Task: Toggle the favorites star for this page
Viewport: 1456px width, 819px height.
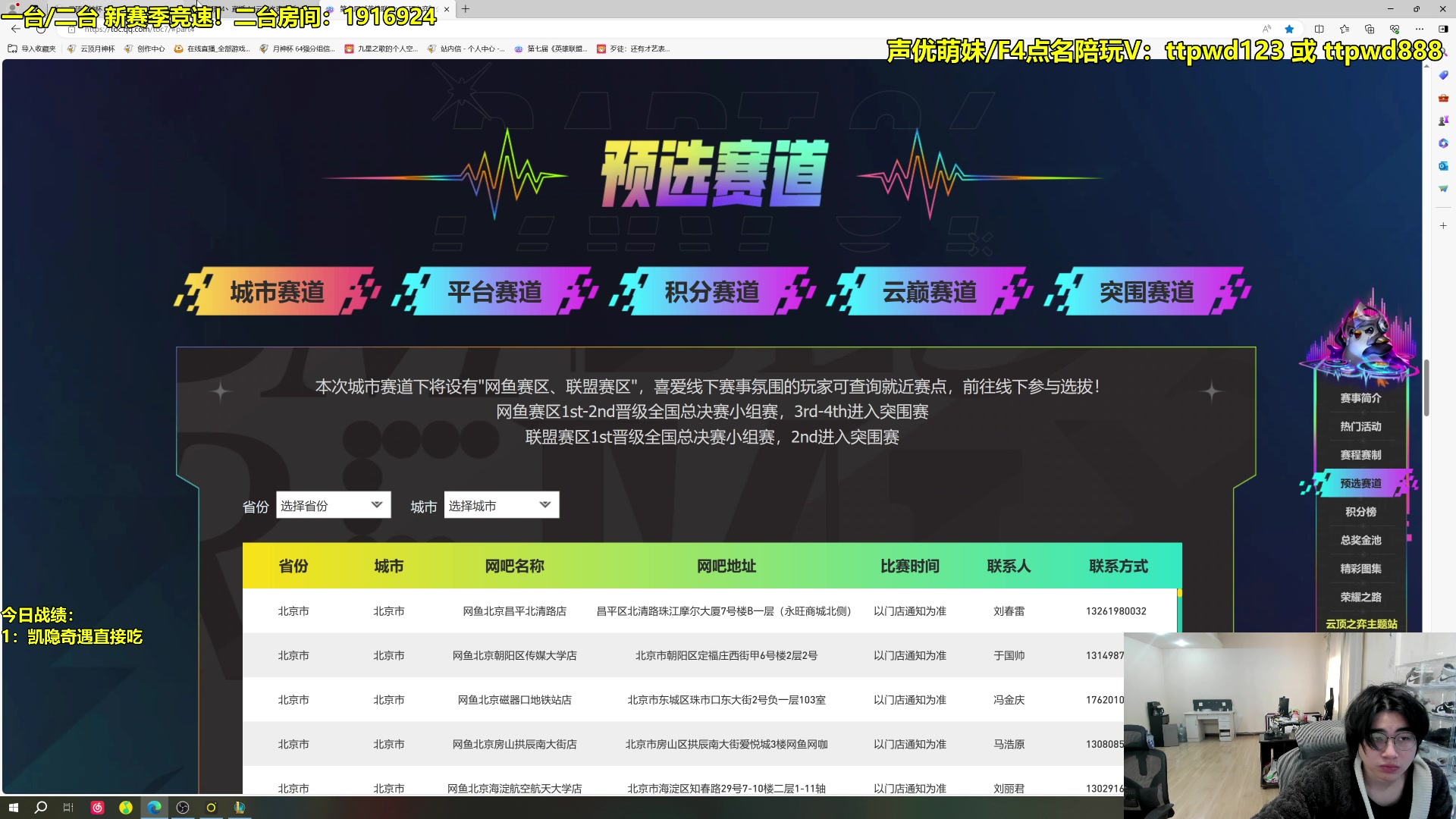Action: [x=1289, y=29]
